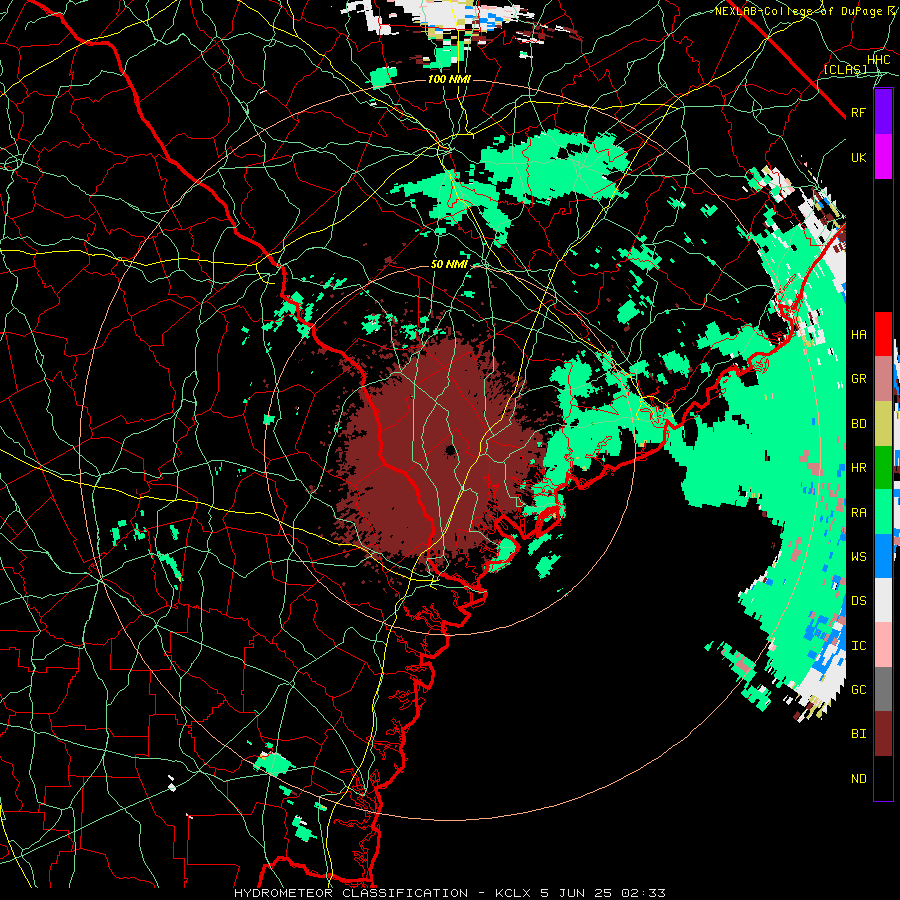Click the BD legend label

[859, 424]
